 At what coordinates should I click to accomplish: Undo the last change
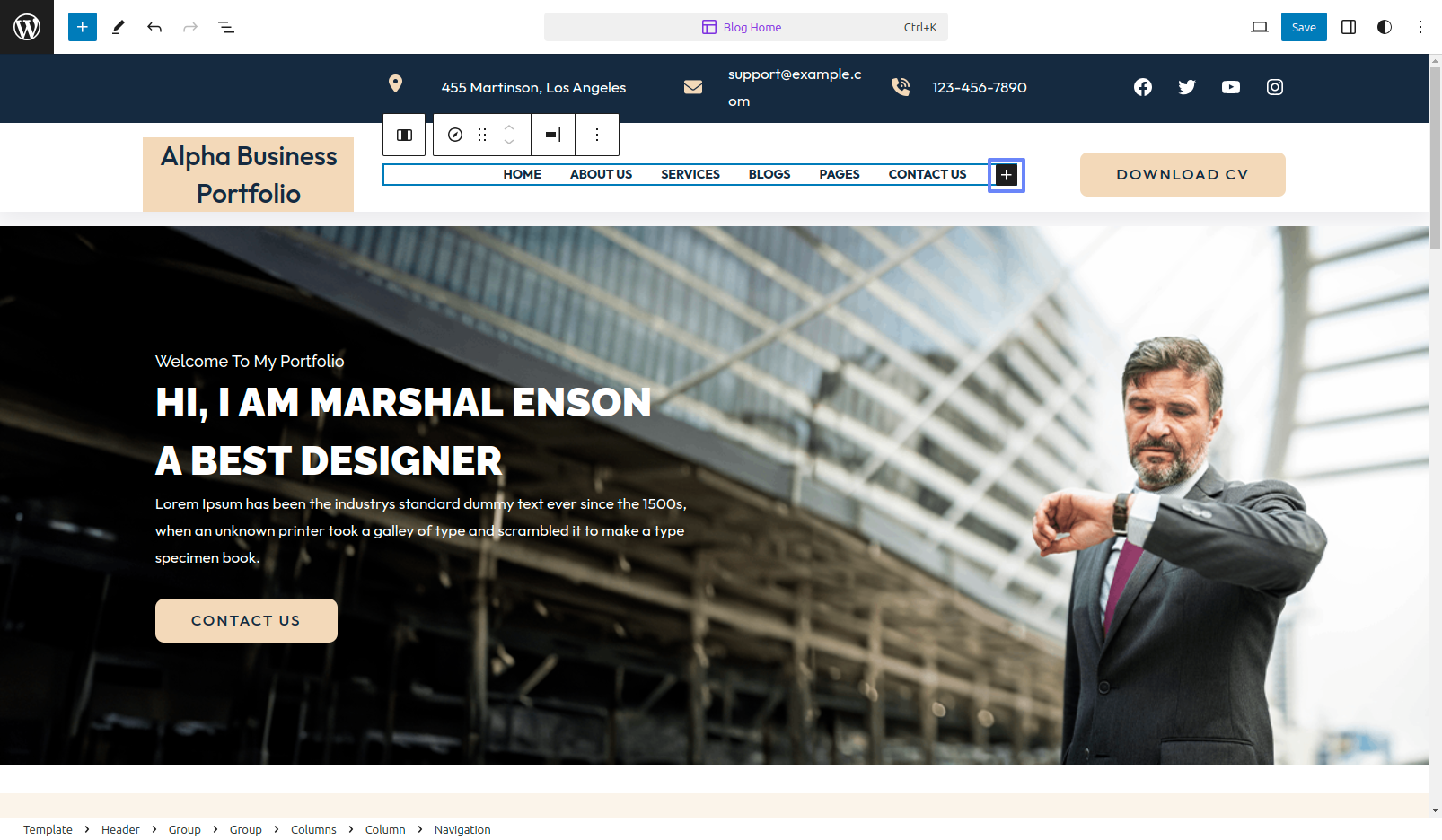click(x=154, y=27)
